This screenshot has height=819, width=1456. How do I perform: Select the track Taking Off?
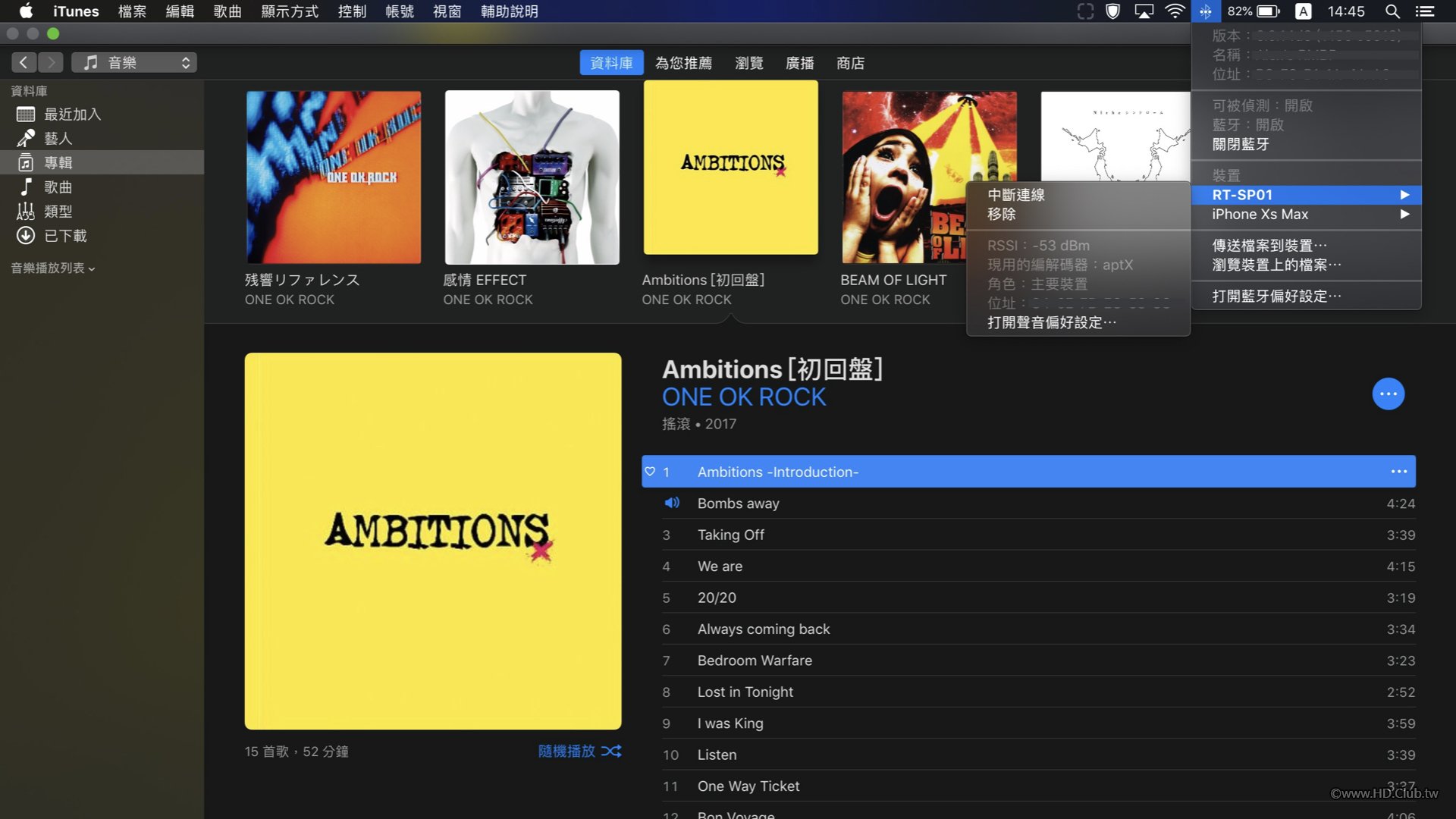click(1029, 535)
